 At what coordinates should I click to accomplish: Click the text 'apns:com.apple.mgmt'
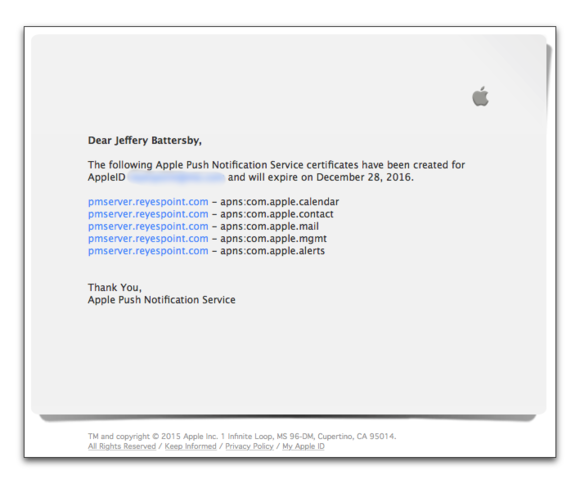tap(273, 239)
